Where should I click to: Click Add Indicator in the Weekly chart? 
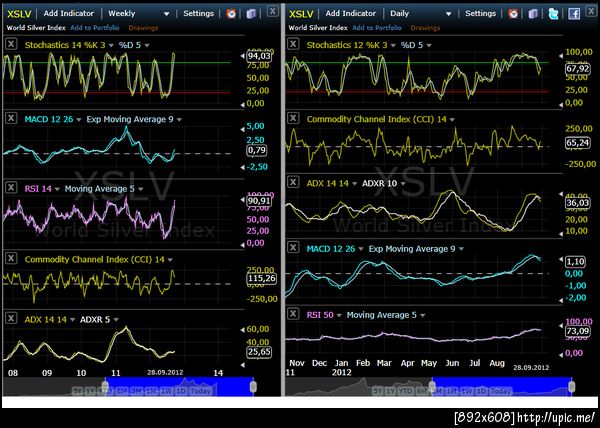tap(68, 13)
